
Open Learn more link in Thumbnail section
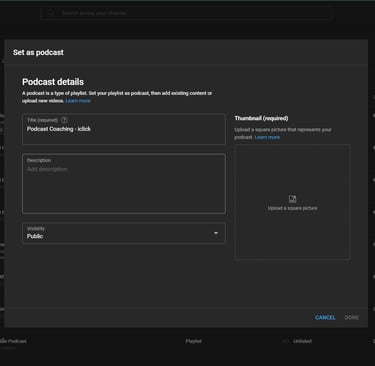267,137
